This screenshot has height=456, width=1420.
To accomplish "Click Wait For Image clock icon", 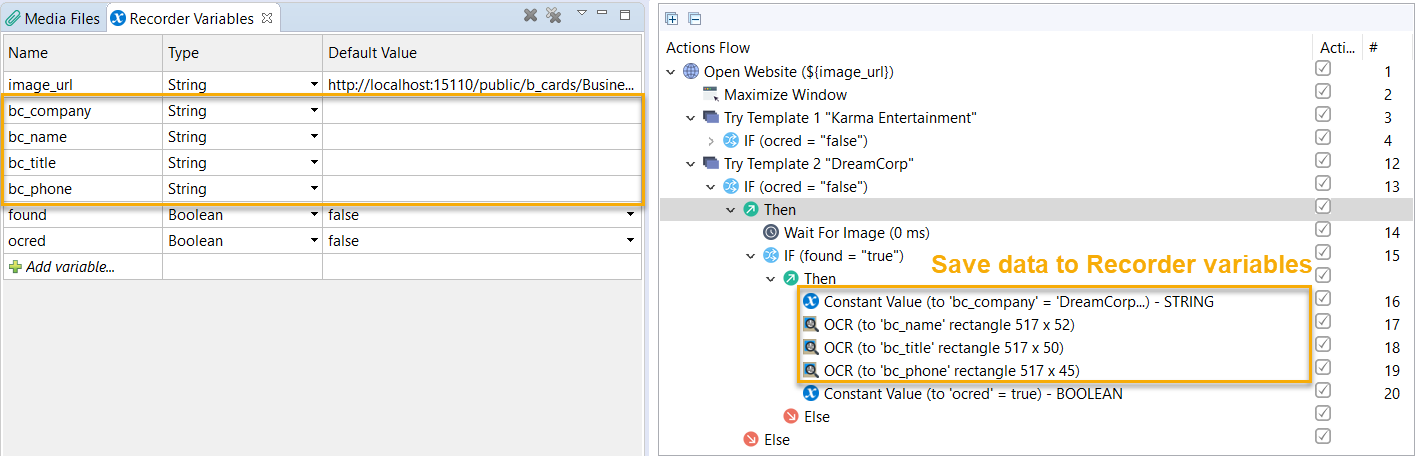I will pyautogui.click(x=771, y=233).
